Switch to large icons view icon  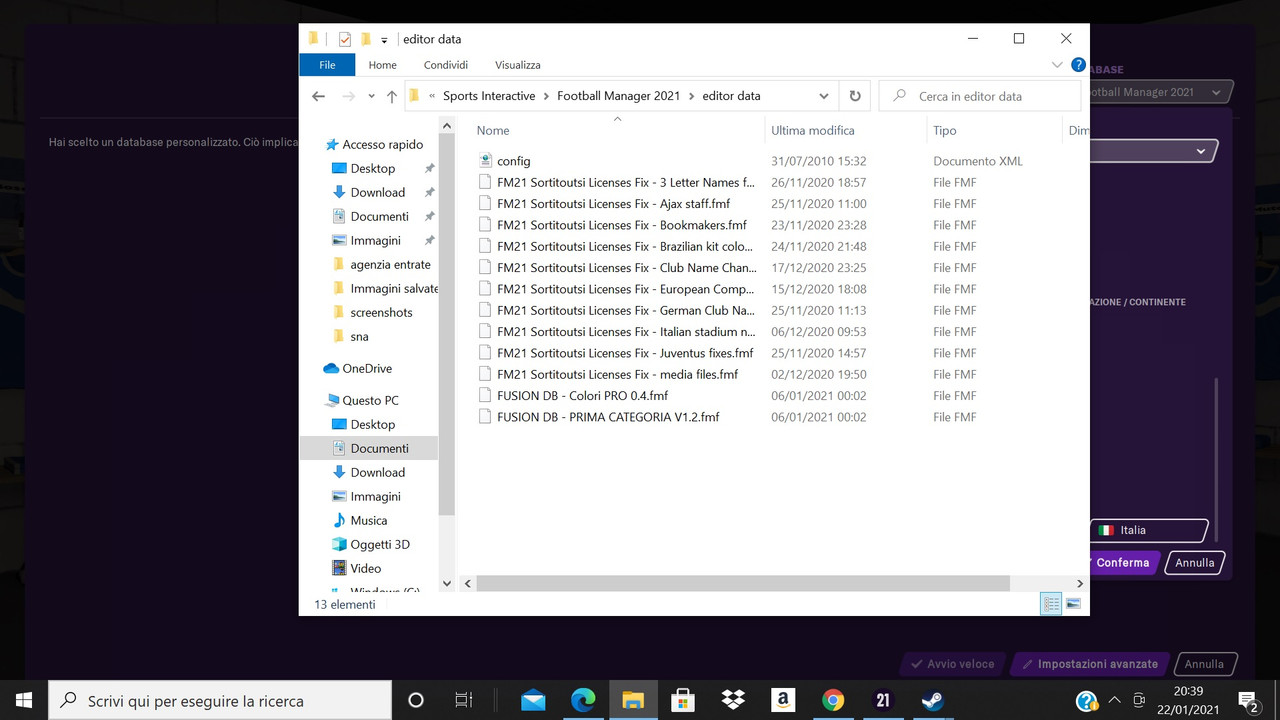click(x=1073, y=604)
